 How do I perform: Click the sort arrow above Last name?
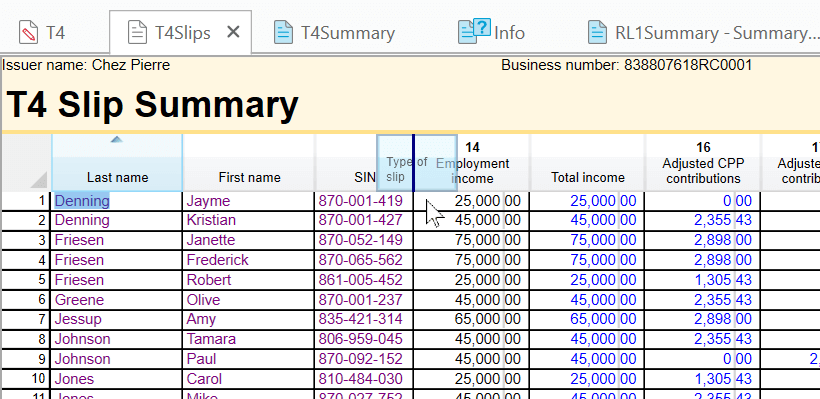click(117, 140)
